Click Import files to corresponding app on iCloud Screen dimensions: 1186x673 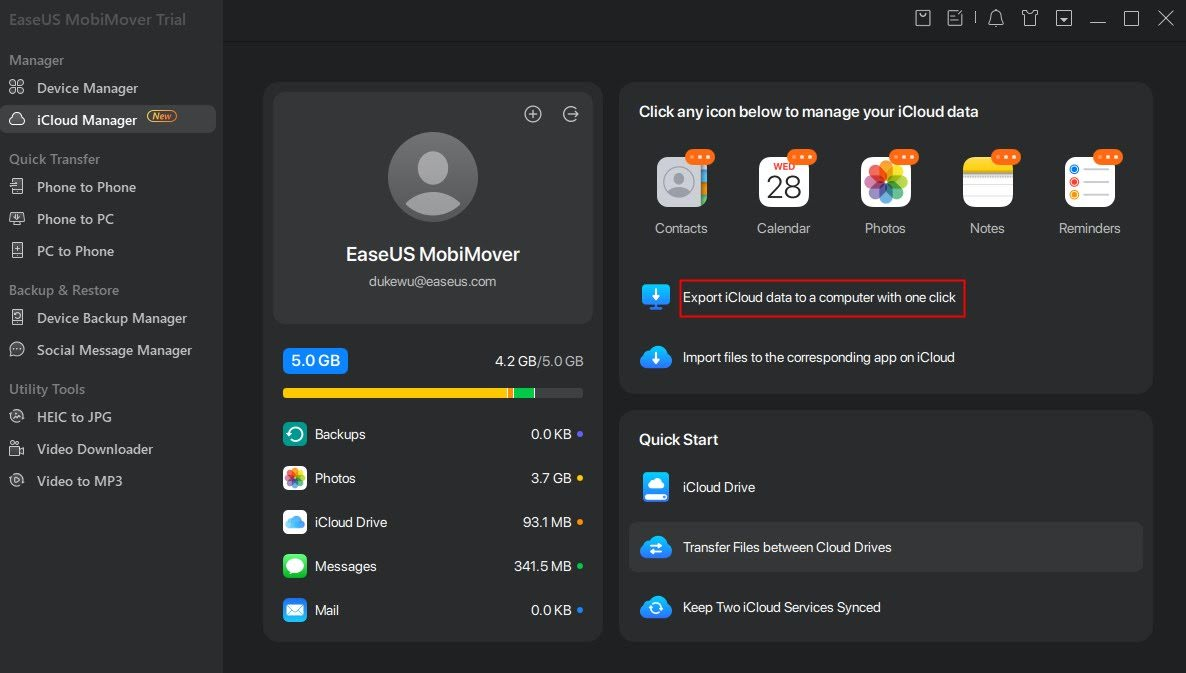pyautogui.click(x=818, y=357)
